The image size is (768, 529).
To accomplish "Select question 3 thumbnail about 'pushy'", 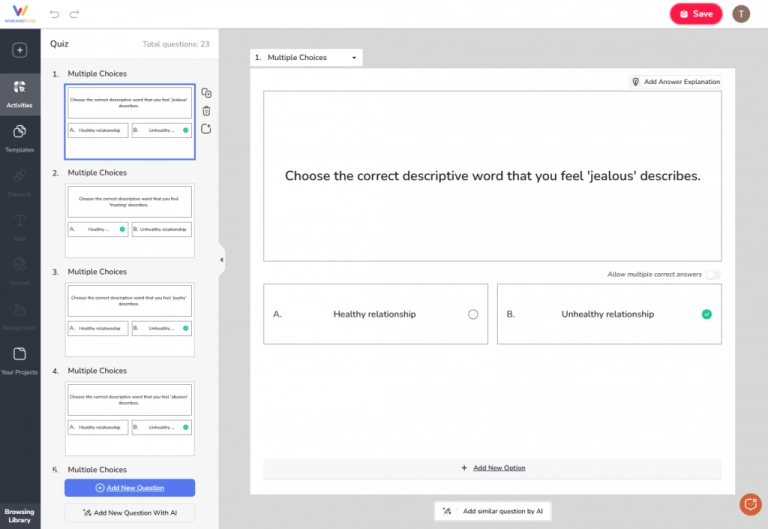I will point(130,319).
